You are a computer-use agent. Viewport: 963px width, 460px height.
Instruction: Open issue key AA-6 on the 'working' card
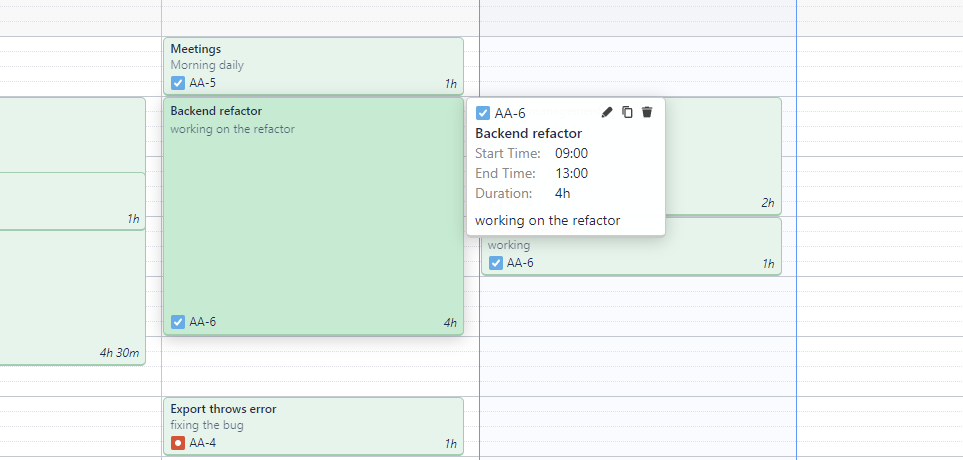point(520,263)
